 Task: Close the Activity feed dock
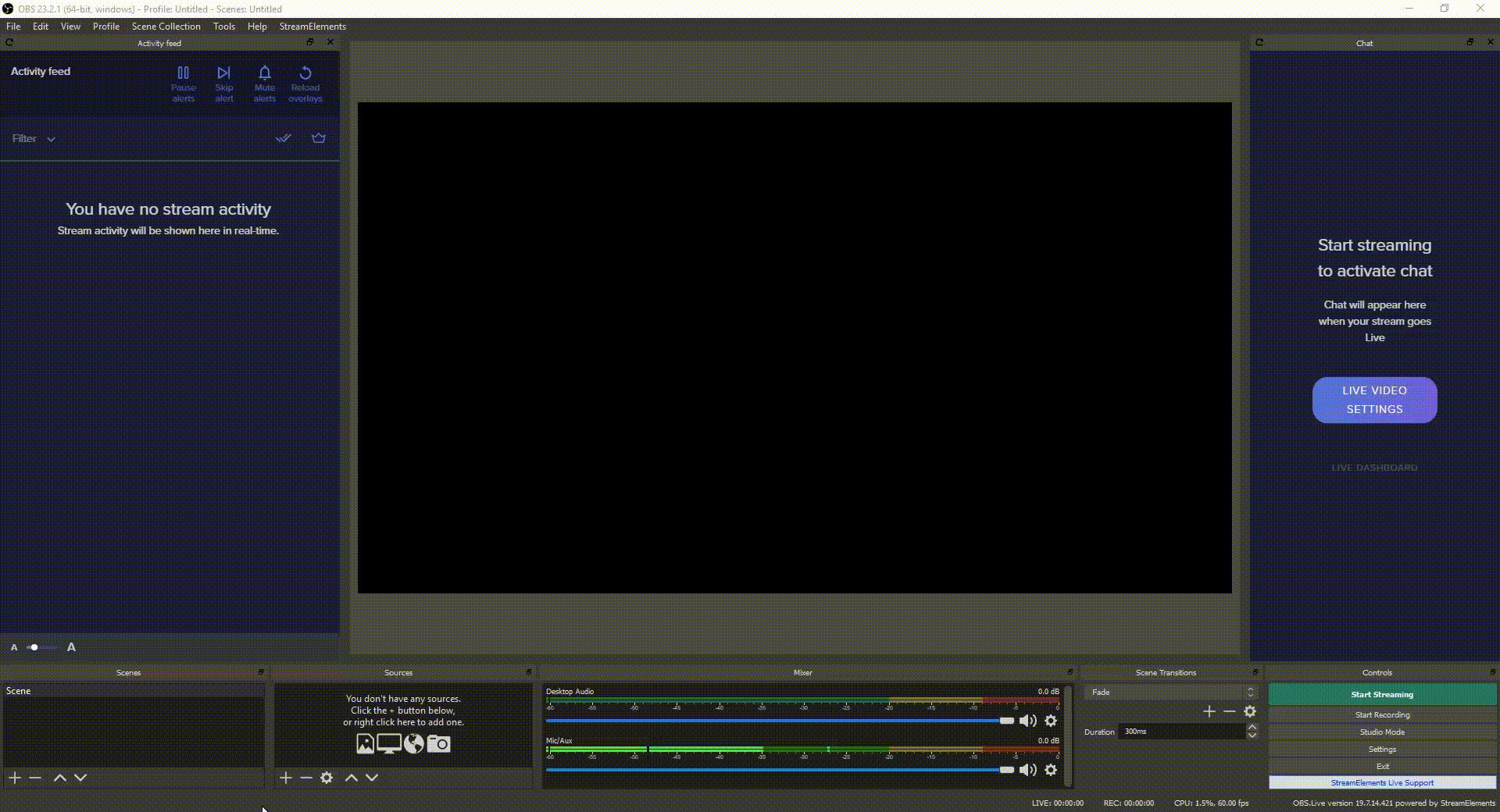330,42
